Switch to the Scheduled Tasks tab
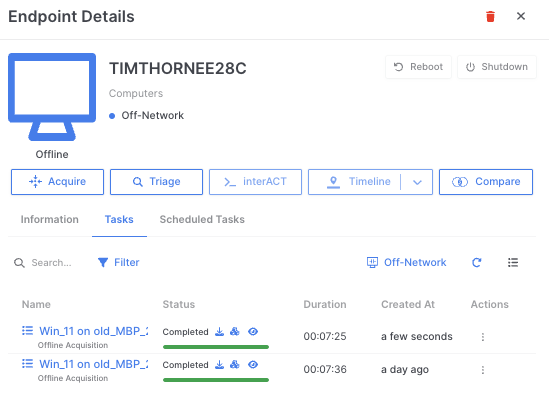Screen dimensions: 549x419 [x=202, y=219]
